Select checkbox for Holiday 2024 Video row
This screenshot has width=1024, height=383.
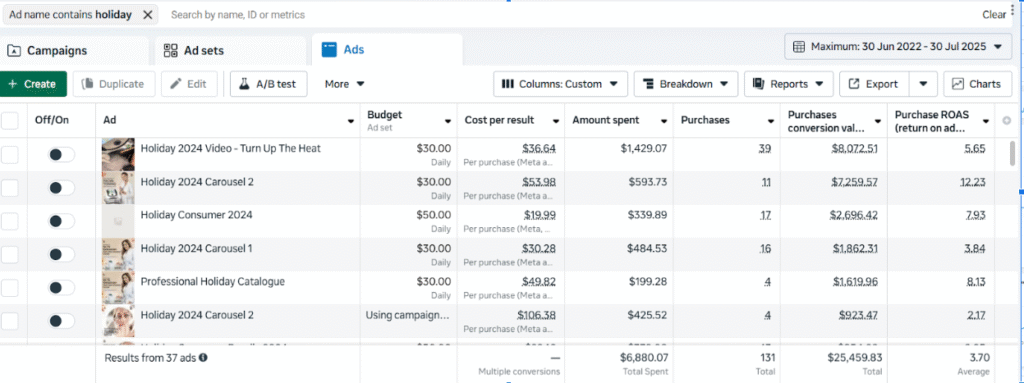(10, 155)
